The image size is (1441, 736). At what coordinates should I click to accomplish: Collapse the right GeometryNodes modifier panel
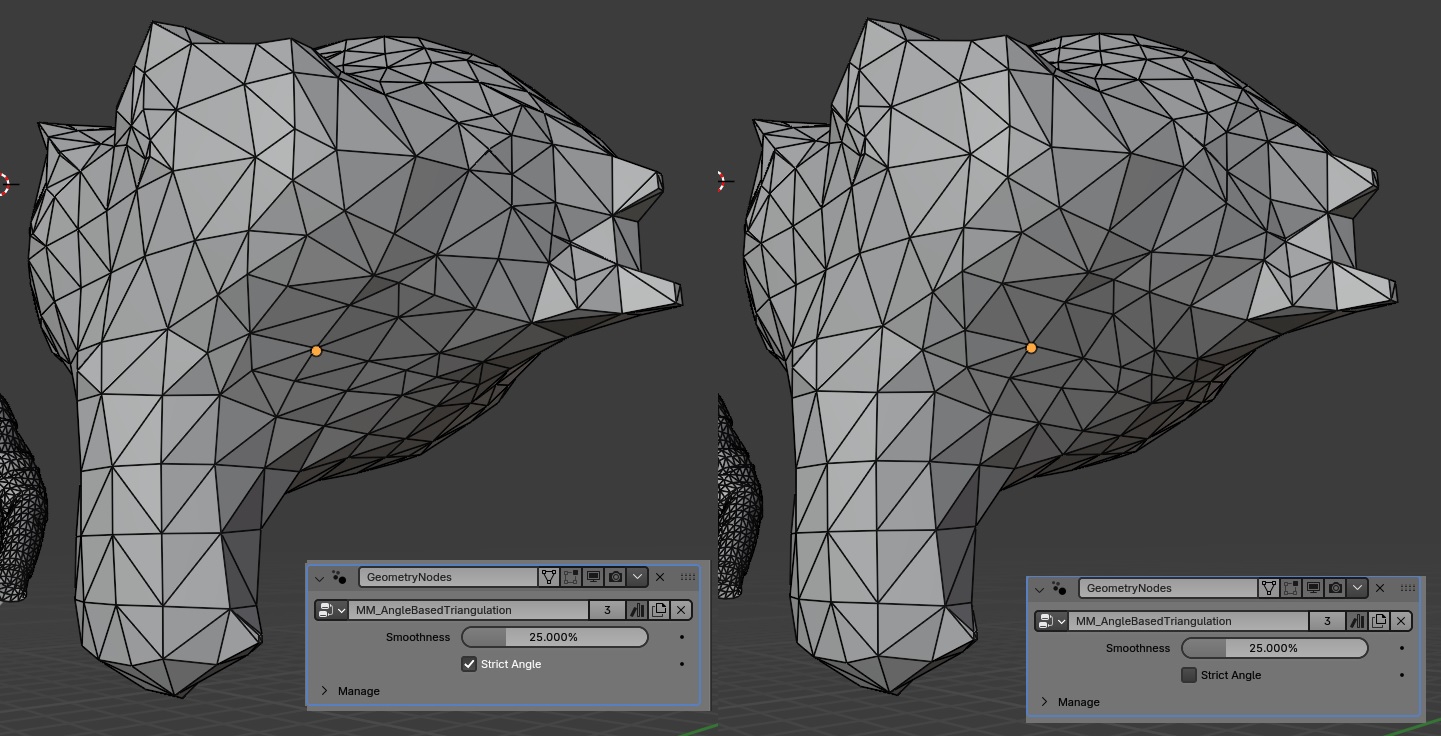[1039, 588]
